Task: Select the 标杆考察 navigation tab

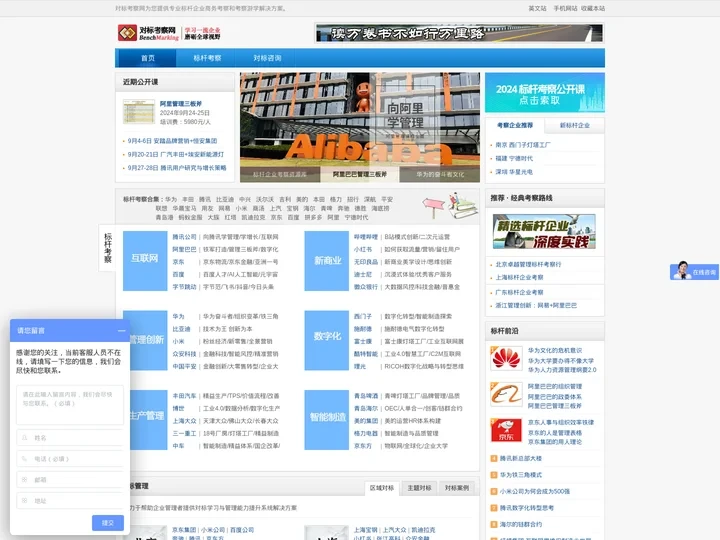Action: tap(207, 58)
